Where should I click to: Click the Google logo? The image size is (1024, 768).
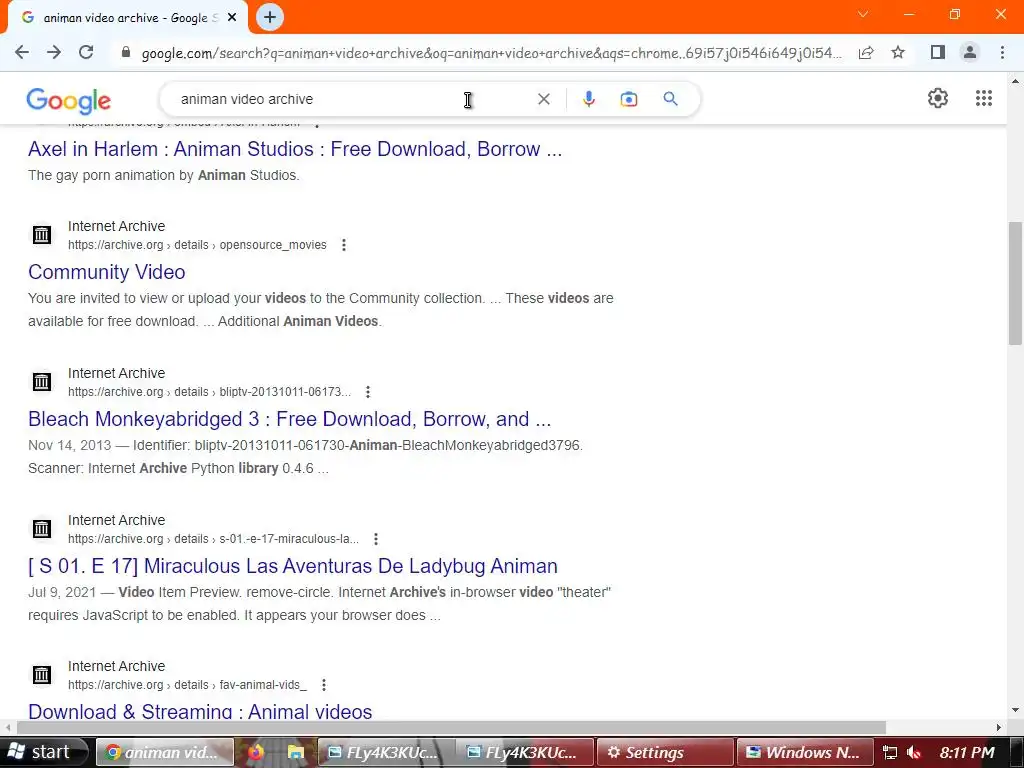pos(69,100)
